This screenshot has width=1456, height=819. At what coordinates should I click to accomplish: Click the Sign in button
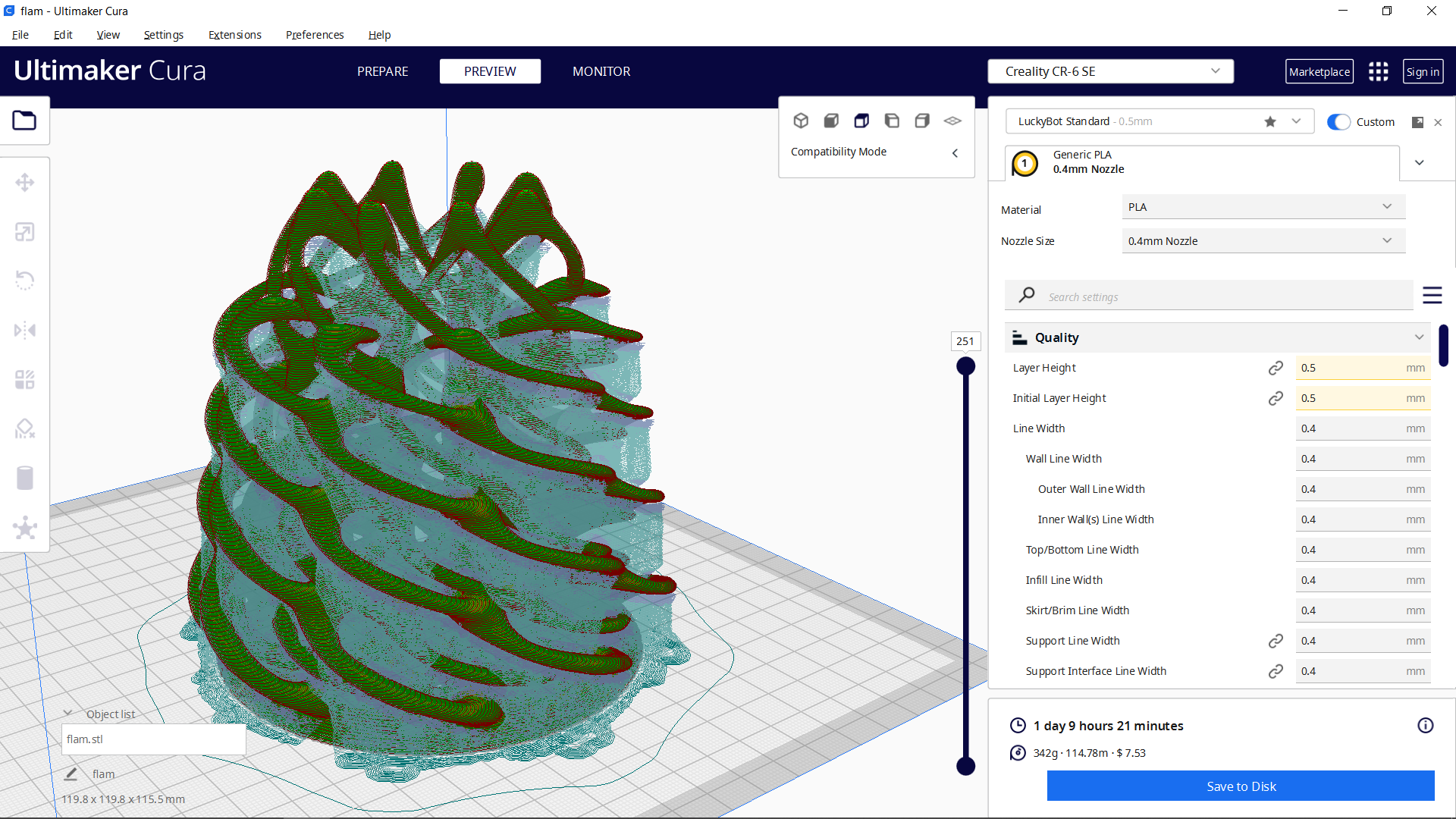point(1423,71)
